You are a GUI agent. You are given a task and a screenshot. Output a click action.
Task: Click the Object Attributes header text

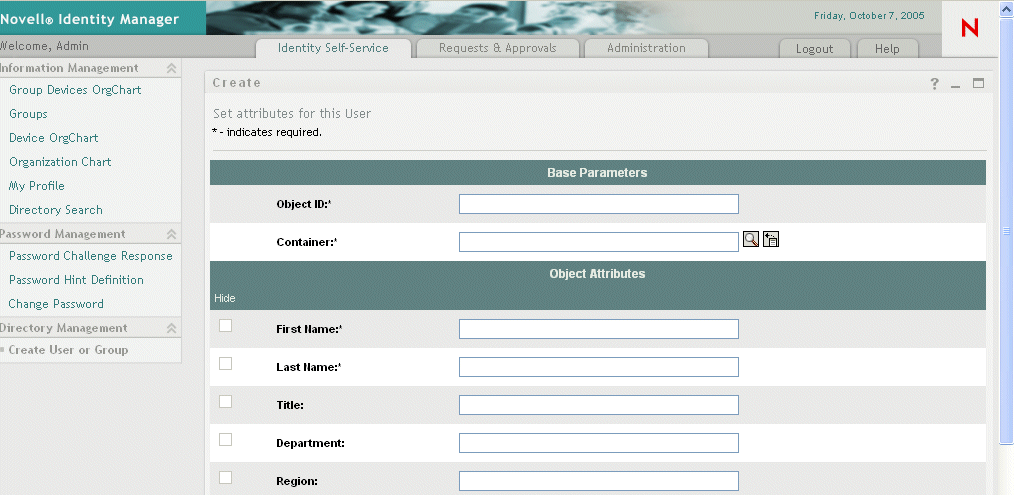pyautogui.click(x=597, y=274)
